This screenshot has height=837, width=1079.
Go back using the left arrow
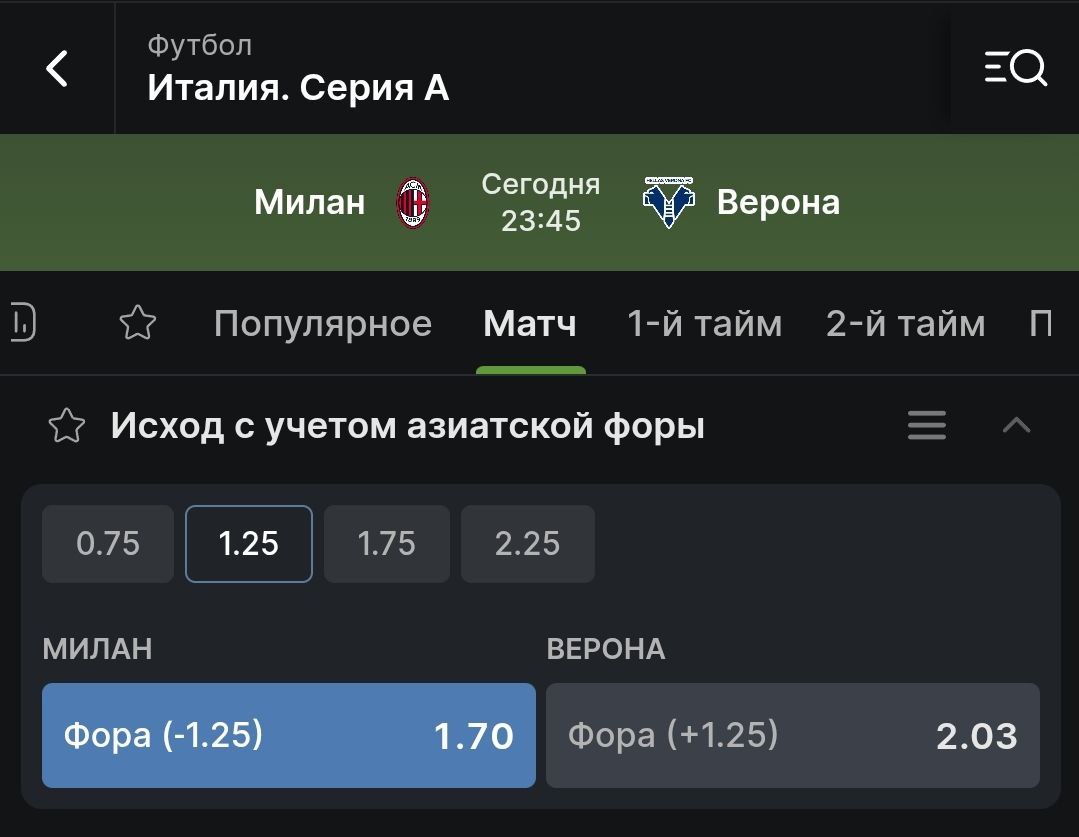(x=56, y=68)
